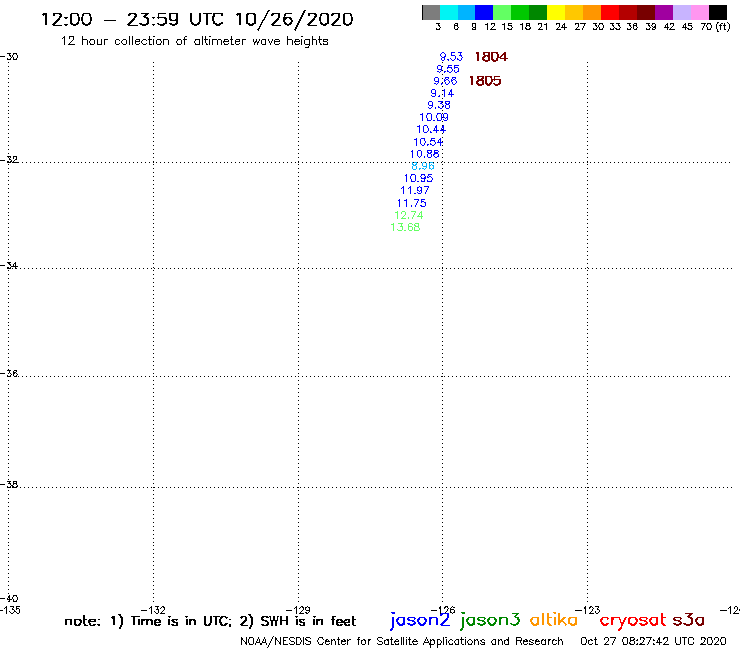Click the longitude label -135

coord(10,610)
